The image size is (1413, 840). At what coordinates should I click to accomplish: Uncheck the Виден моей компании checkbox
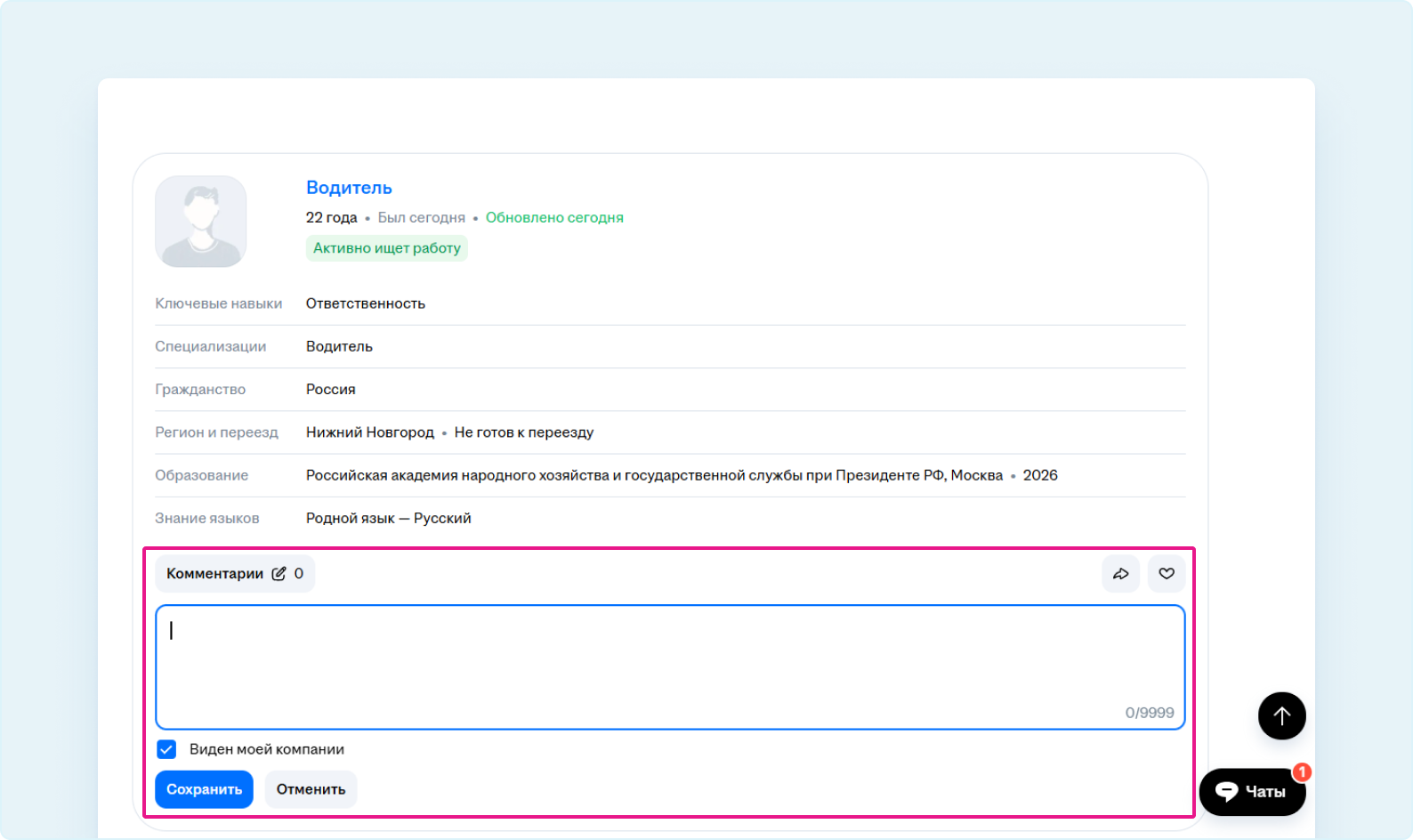(166, 749)
